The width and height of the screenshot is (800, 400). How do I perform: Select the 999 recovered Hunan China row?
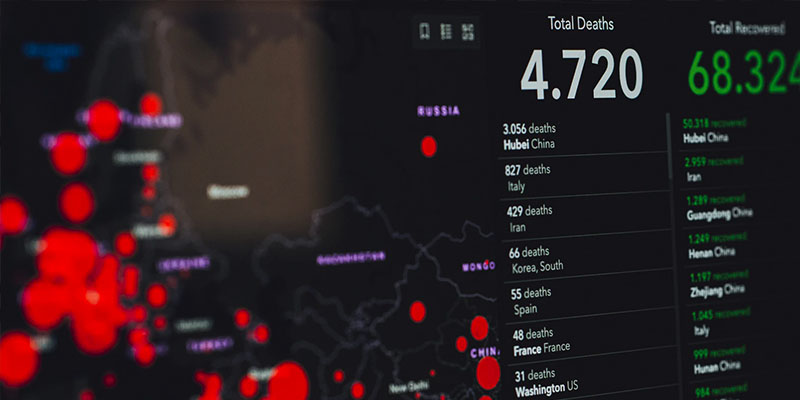[x=745, y=360]
